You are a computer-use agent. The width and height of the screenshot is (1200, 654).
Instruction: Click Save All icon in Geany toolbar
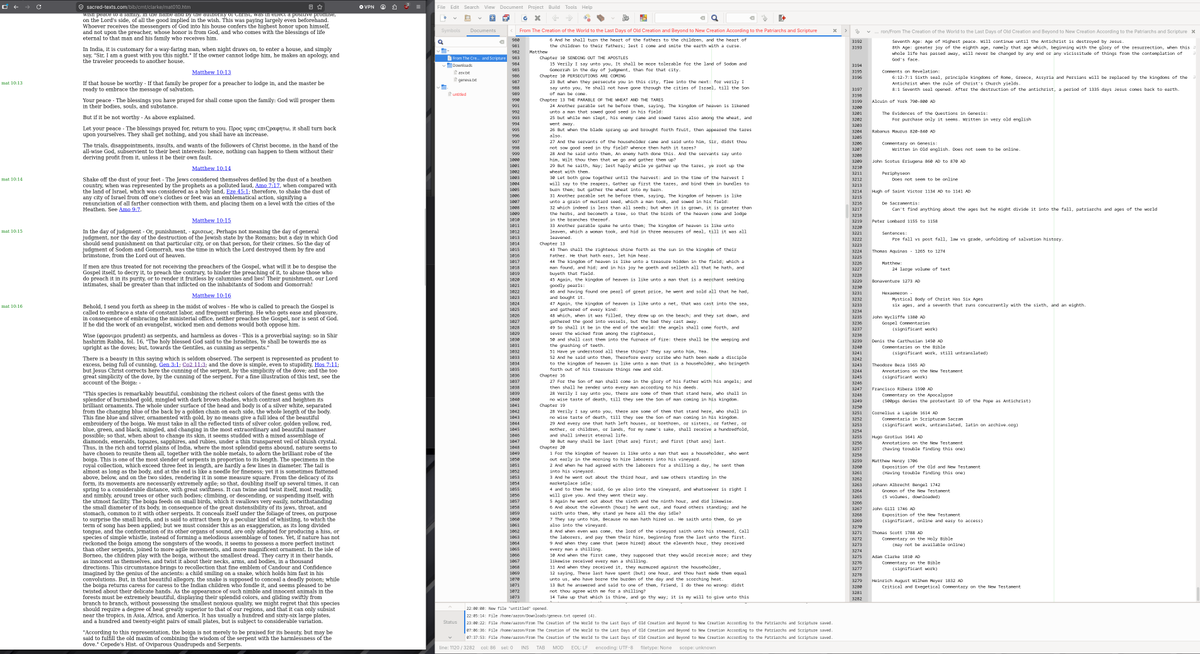tap(506, 17)
